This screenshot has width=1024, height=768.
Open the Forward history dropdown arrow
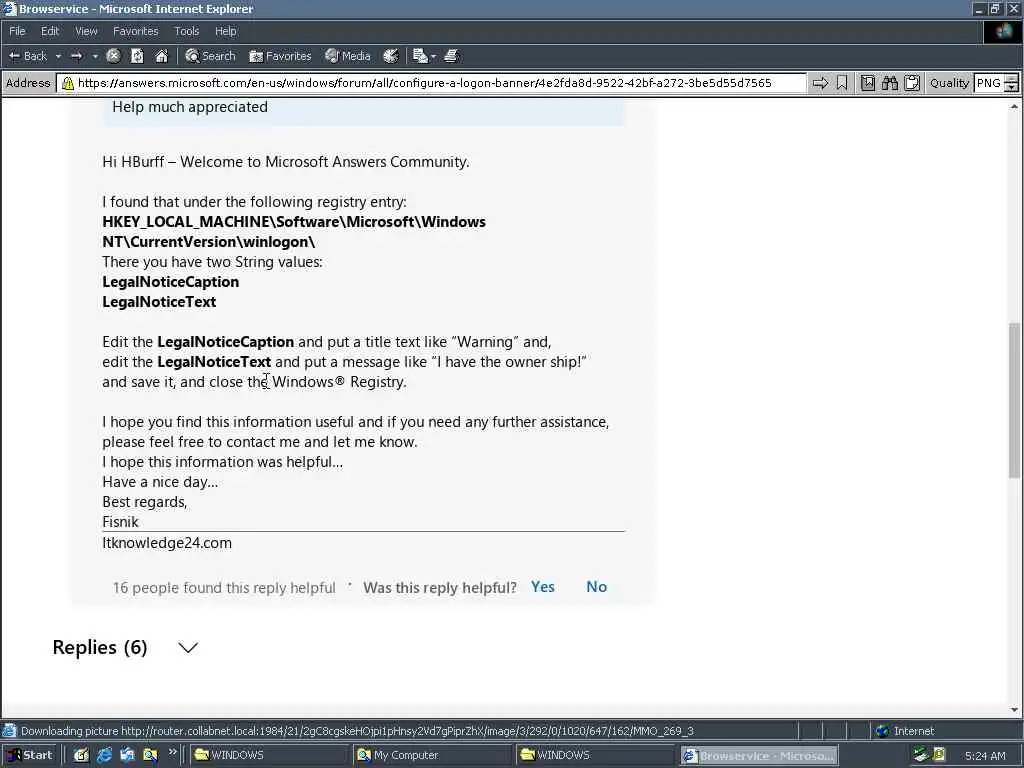[95, 56]
